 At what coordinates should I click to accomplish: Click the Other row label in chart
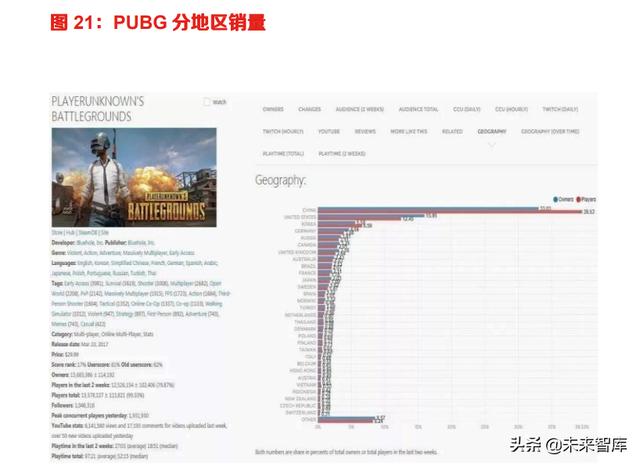pos(309,419)
